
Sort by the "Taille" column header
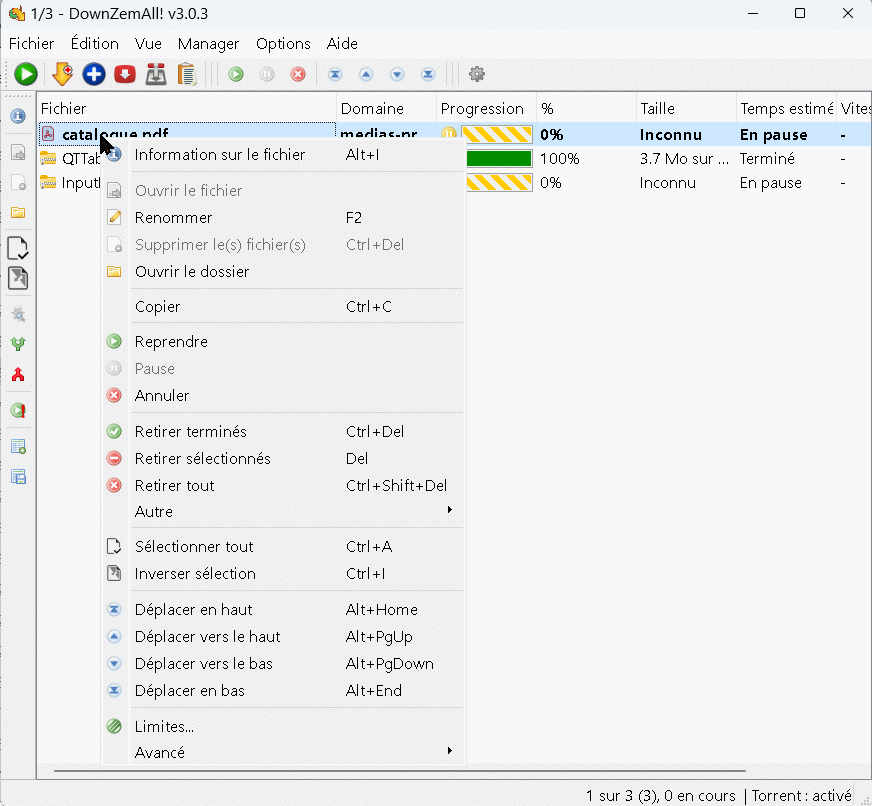click(686, 108)
